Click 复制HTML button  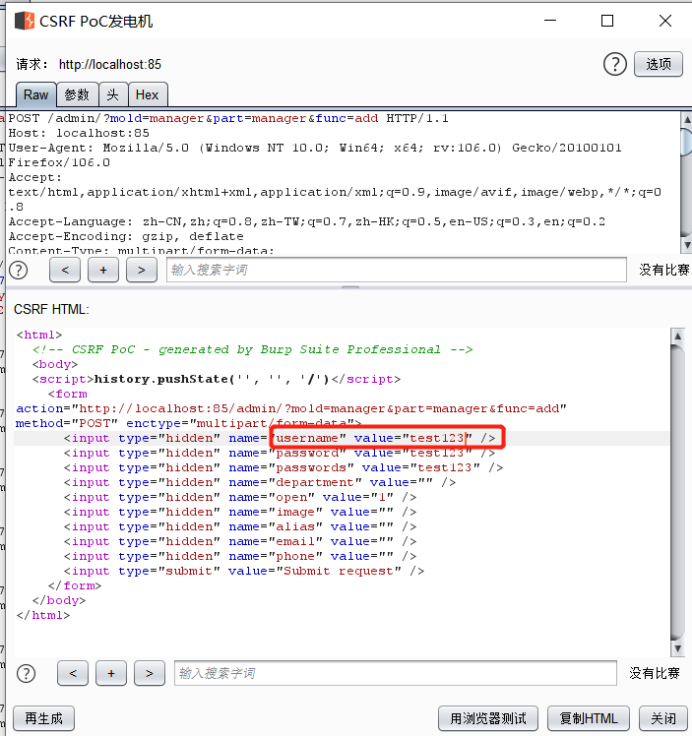588,718
